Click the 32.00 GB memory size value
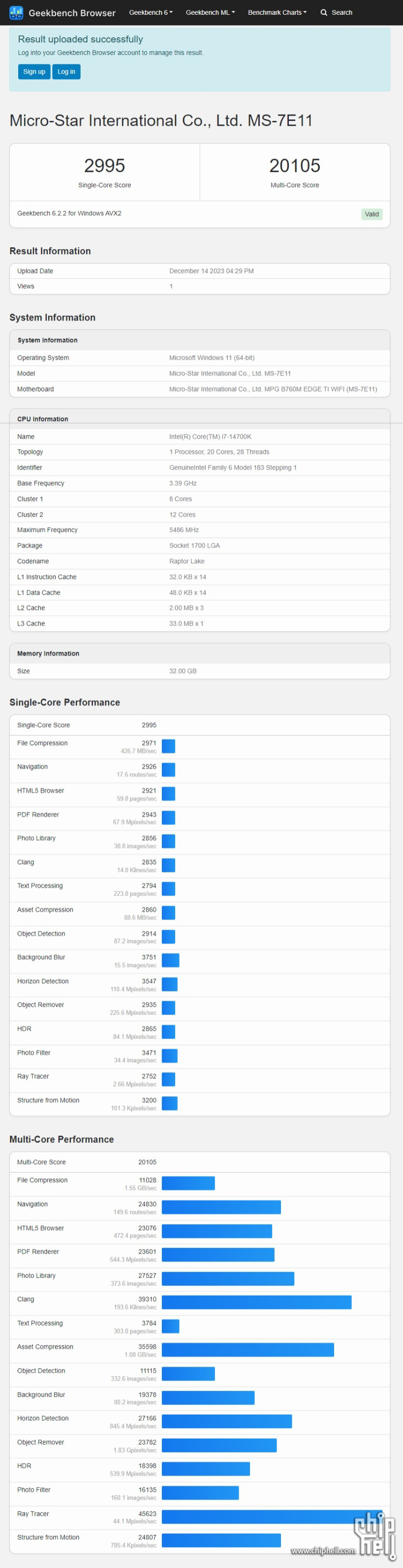 pos(183,671)
